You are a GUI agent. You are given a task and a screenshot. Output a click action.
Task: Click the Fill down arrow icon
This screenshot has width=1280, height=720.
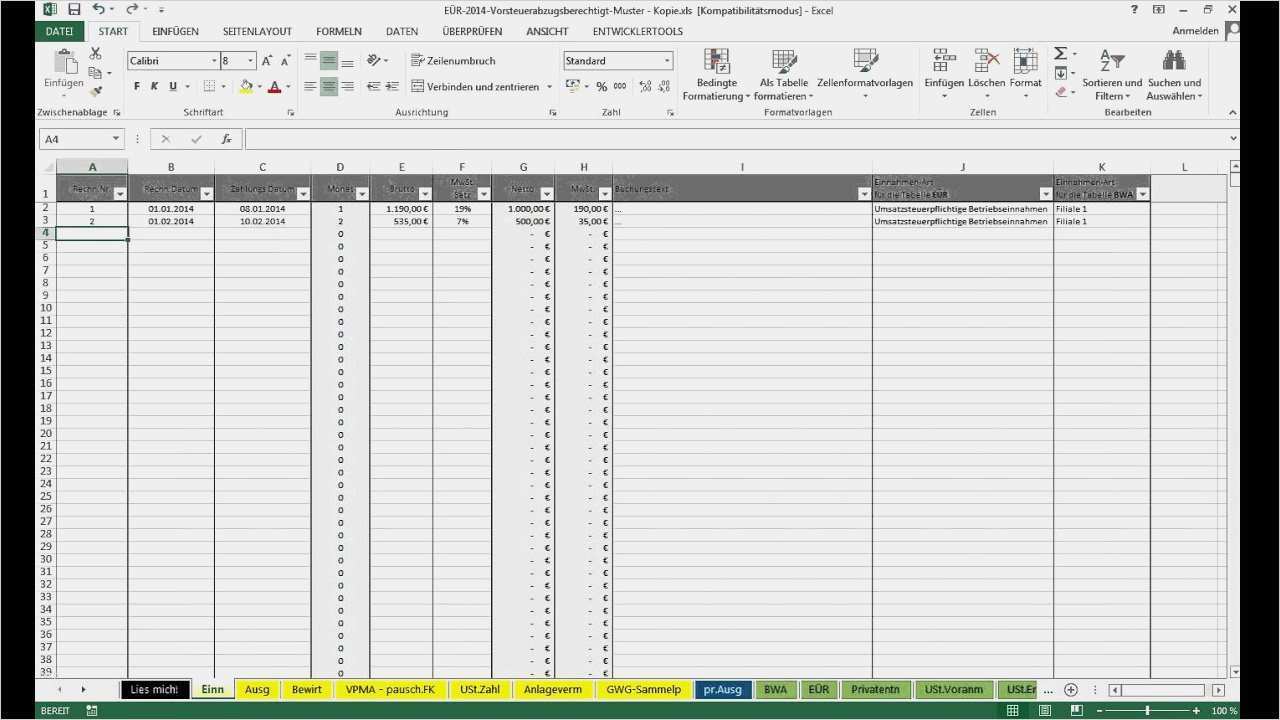pos(1061,73)
